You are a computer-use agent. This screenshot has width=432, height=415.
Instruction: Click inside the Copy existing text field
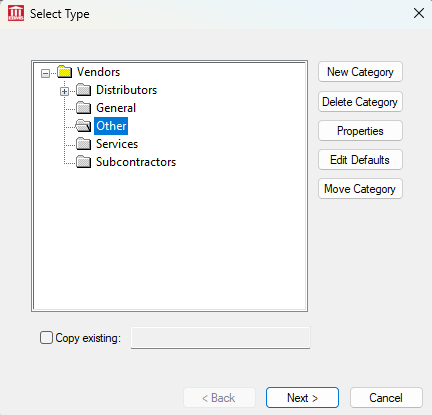pyautogui.click(x=220, y=338)
